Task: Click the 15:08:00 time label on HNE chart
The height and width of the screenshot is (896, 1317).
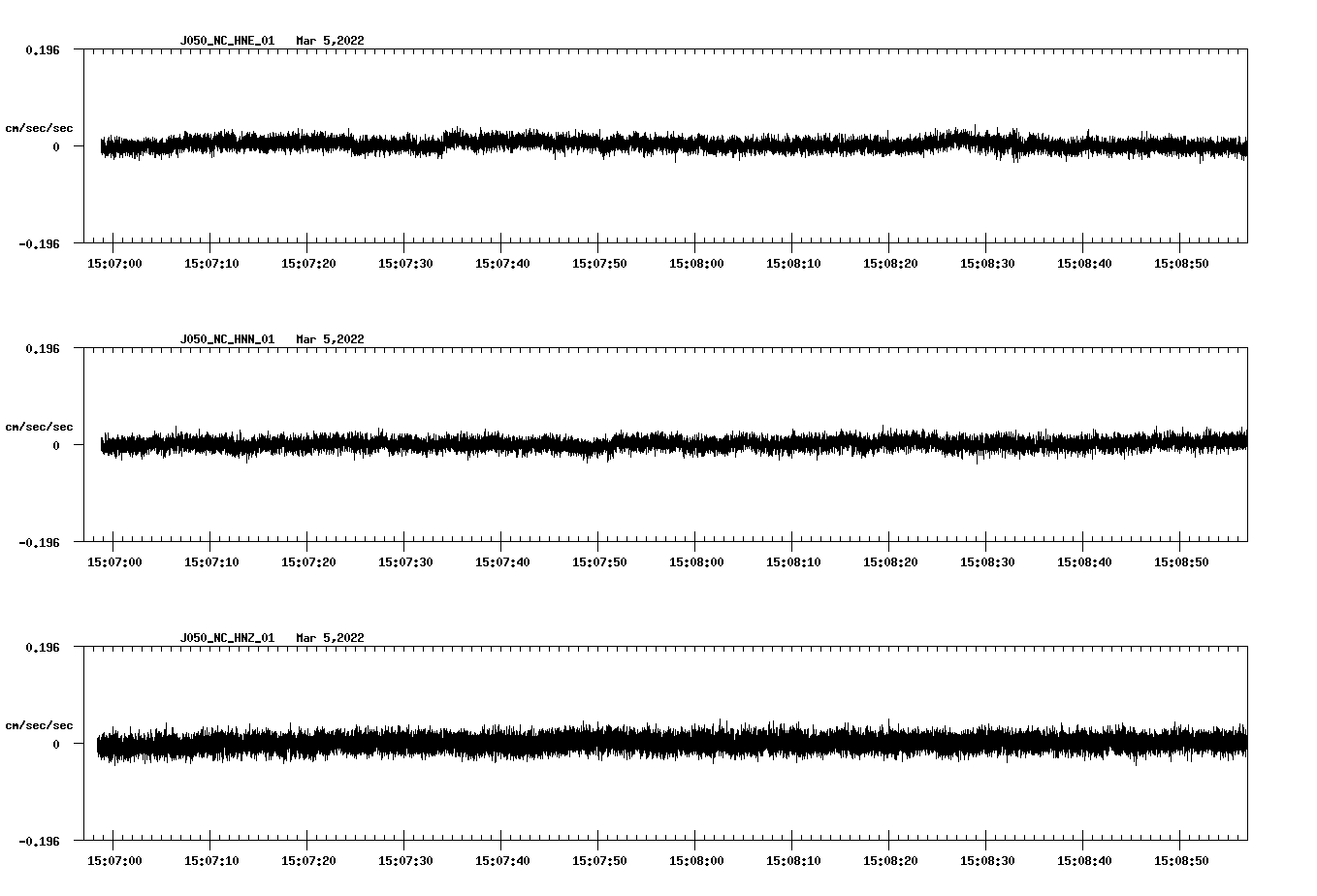Action: coord(696,264)
